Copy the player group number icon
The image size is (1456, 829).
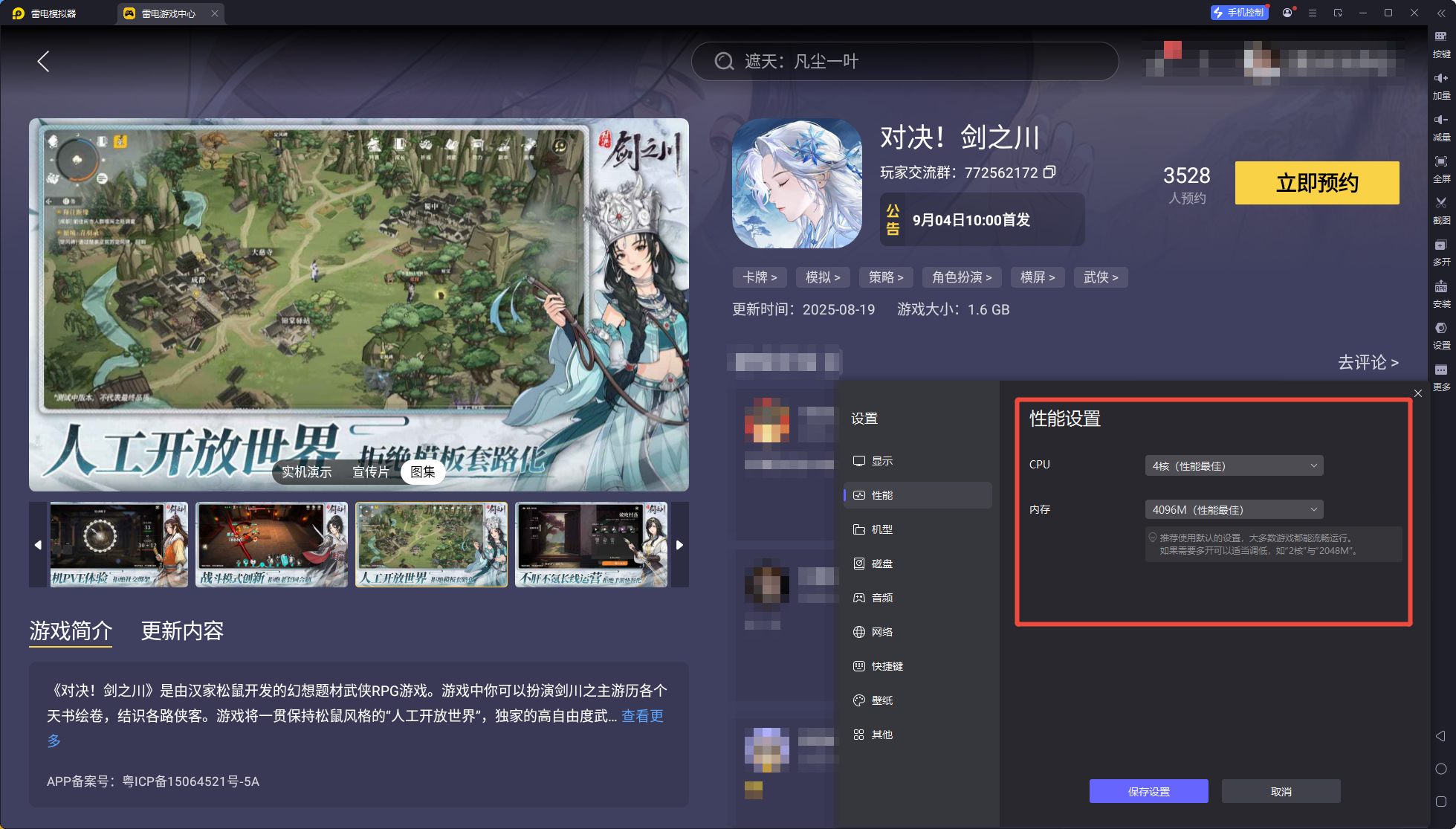(1049, 172)
